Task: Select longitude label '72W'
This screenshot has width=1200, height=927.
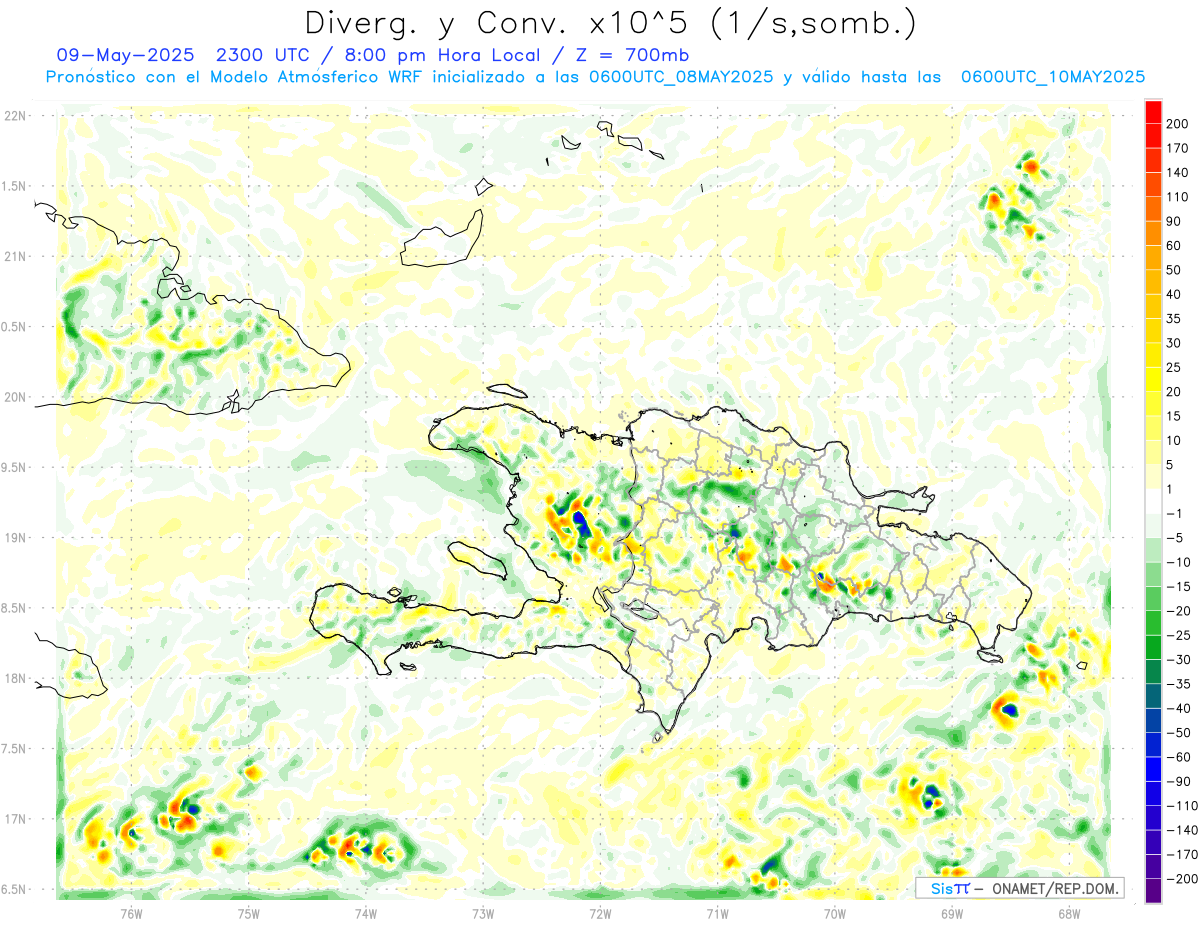Action: [x=600, y=913]
